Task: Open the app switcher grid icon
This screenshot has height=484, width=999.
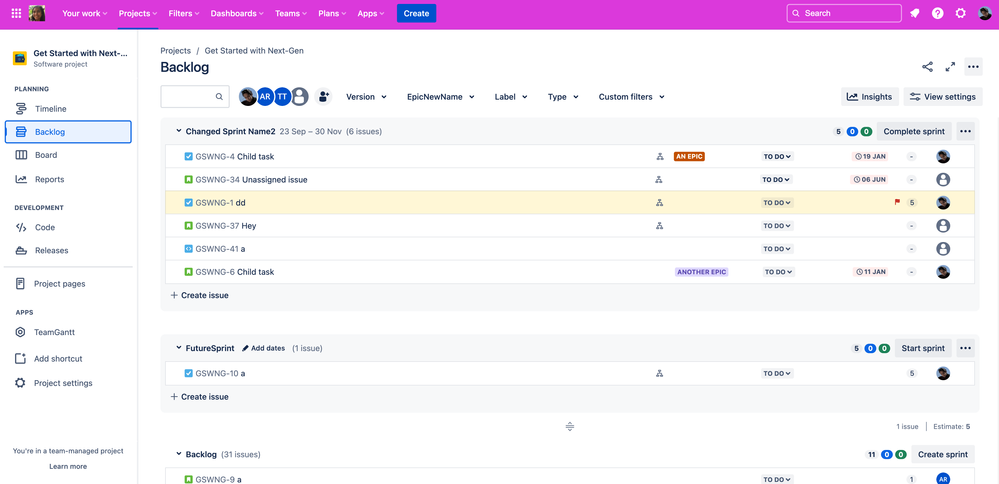Action: point(17,13)
